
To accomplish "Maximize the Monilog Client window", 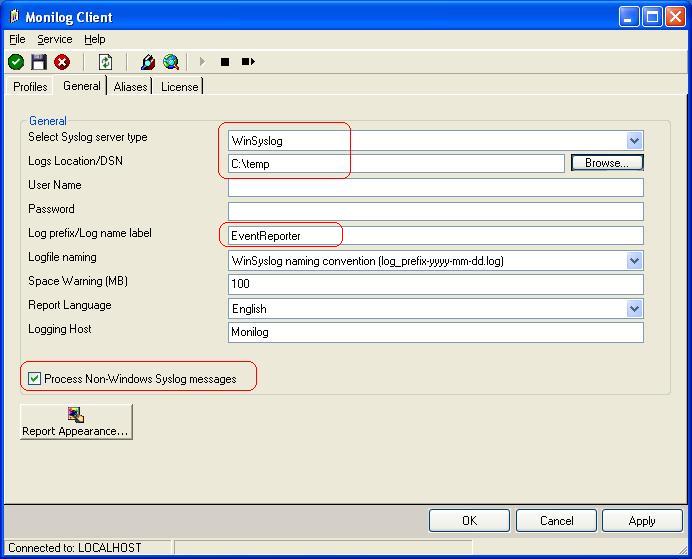I will tap(652, 17).
